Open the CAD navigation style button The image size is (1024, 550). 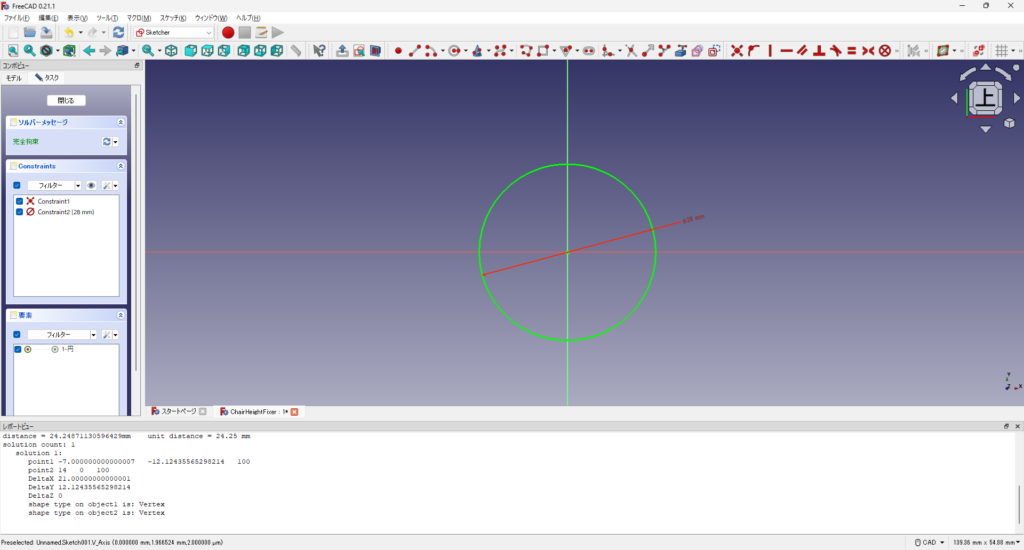tap(929, 542)
